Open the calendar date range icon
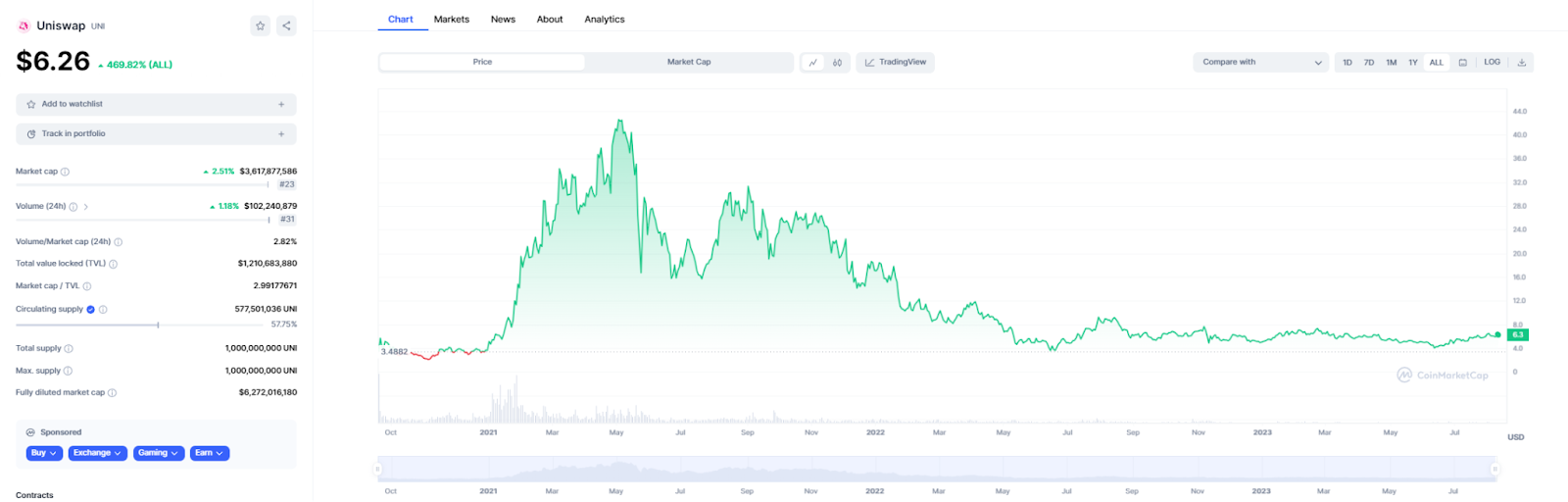Screen dimensions: 1568x502 click(x=1462, y=62)
